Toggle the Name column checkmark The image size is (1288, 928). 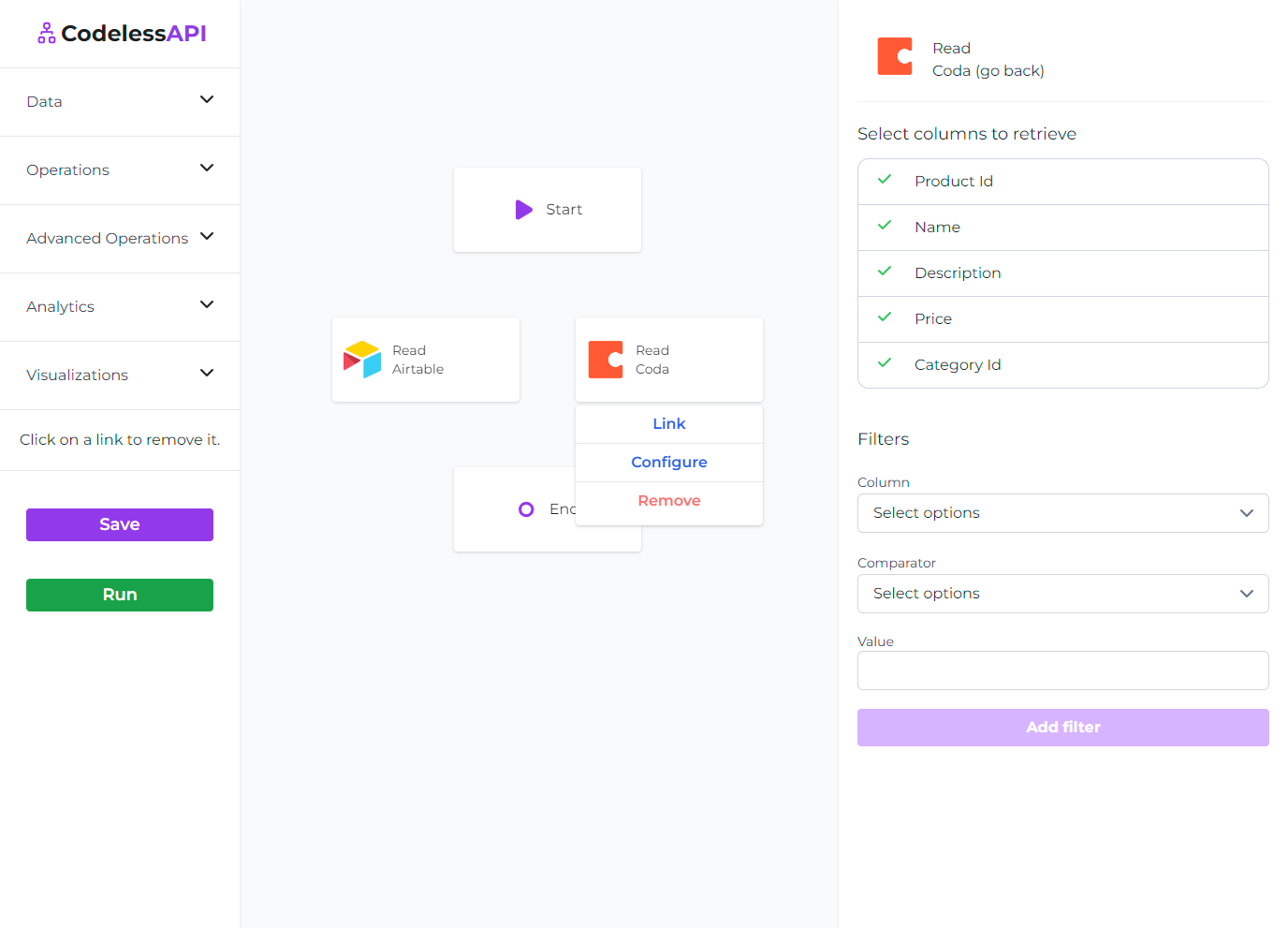(x=885, y=226)
